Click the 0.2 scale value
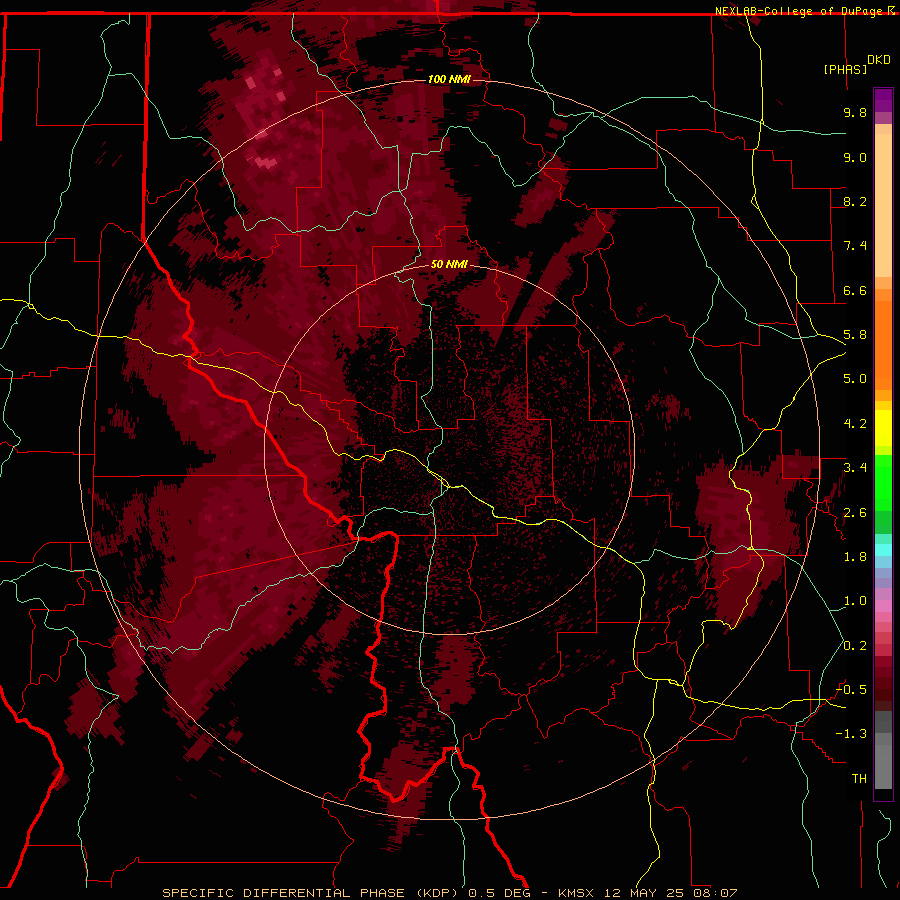Image resolution: width=900 pixels, height=900 pixels. coord(855,646)
